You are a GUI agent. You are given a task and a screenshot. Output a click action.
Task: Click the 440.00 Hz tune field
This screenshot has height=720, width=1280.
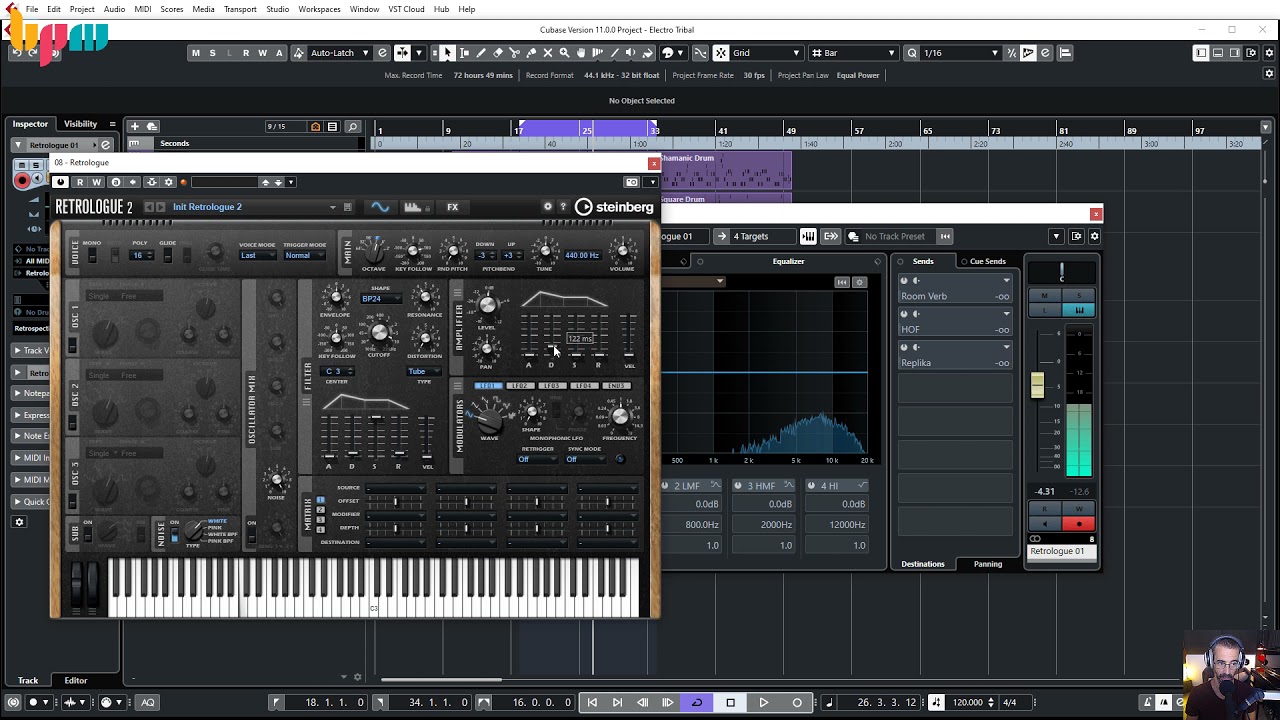[582, 255]
